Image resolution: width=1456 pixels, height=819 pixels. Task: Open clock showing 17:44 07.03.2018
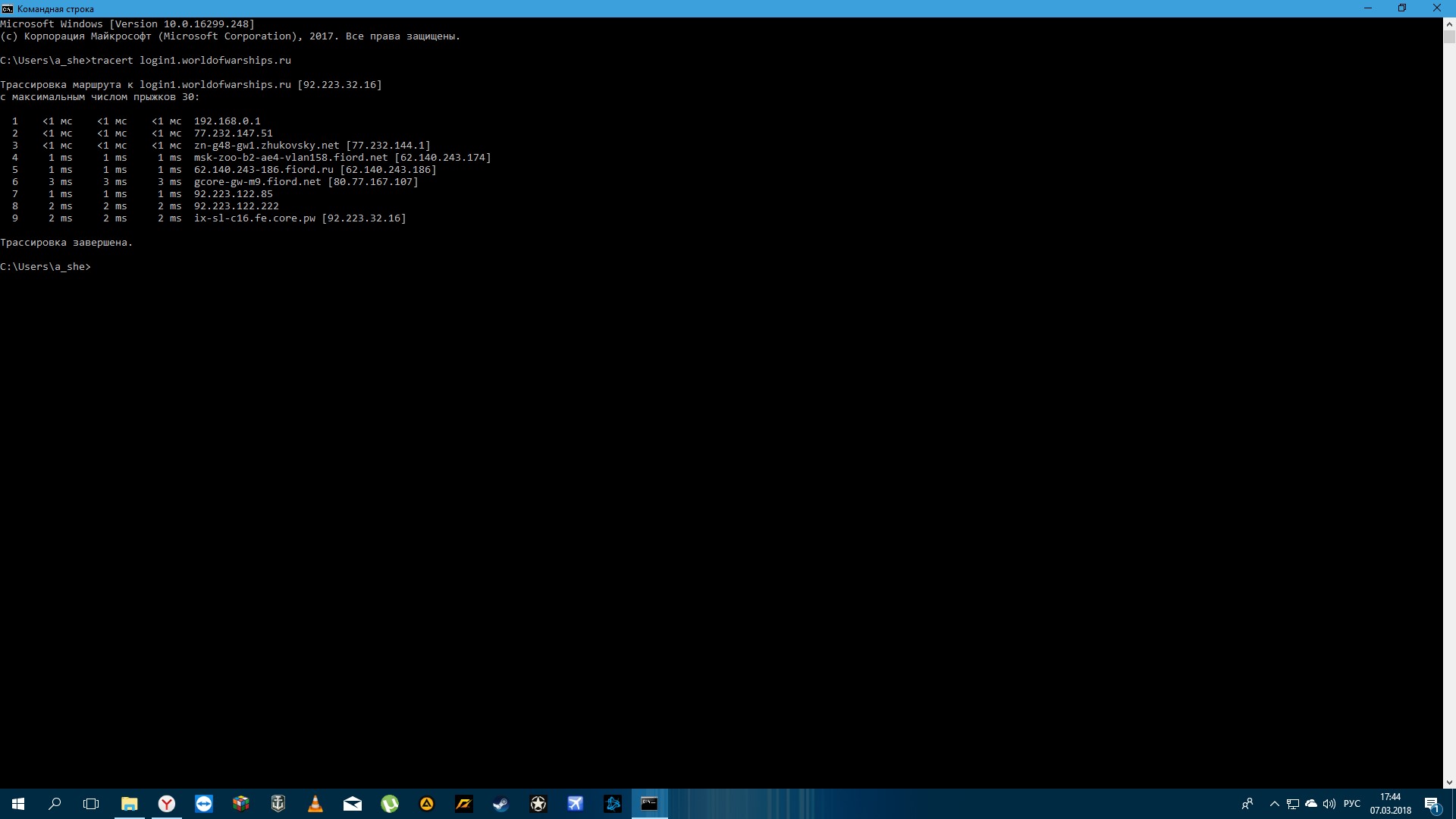pos(1391,804)
